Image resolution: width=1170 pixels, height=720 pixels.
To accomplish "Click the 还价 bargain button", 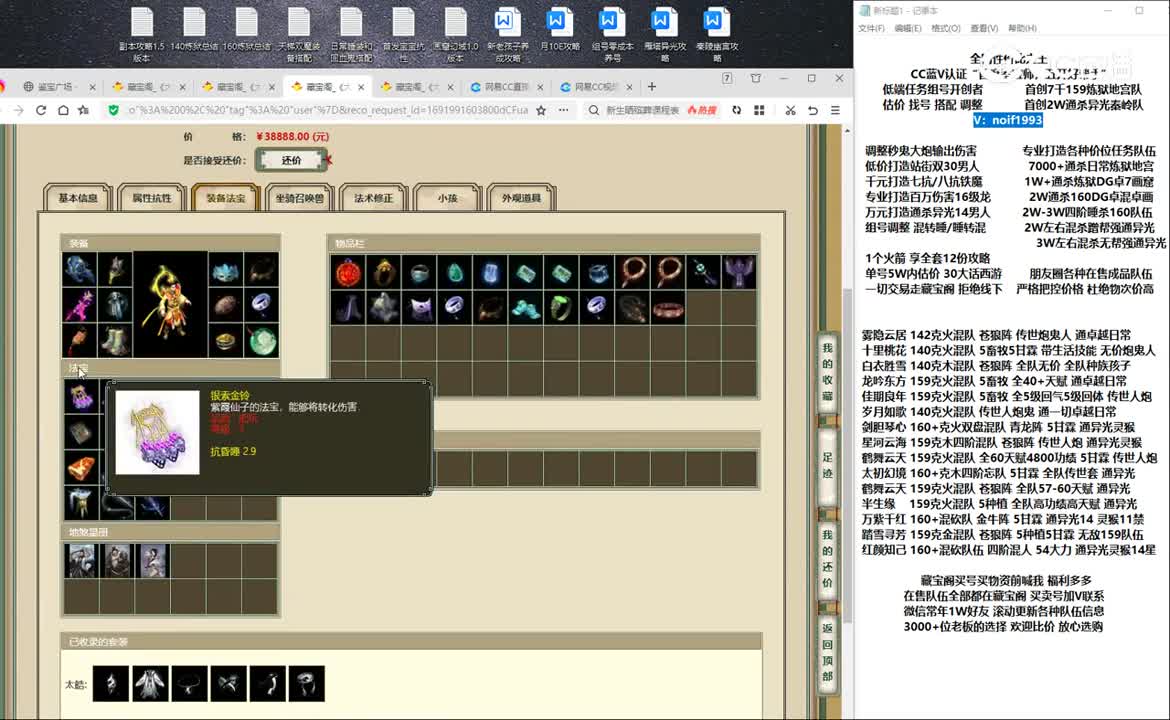I will click(x=291, y=160).
